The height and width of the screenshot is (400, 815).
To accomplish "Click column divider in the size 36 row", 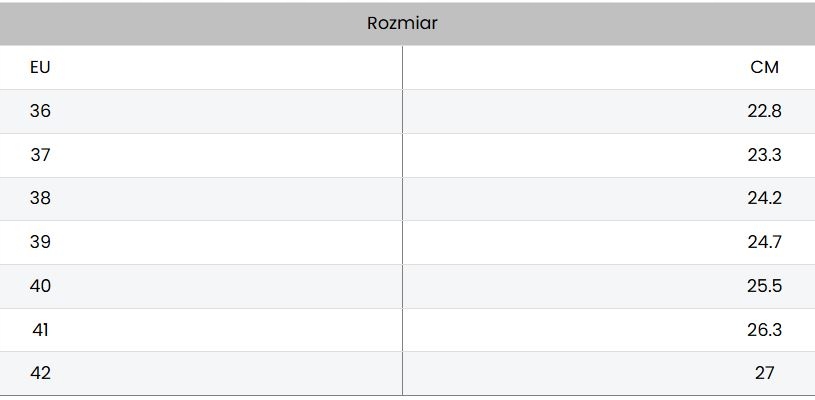I will [x=403, y=111].
